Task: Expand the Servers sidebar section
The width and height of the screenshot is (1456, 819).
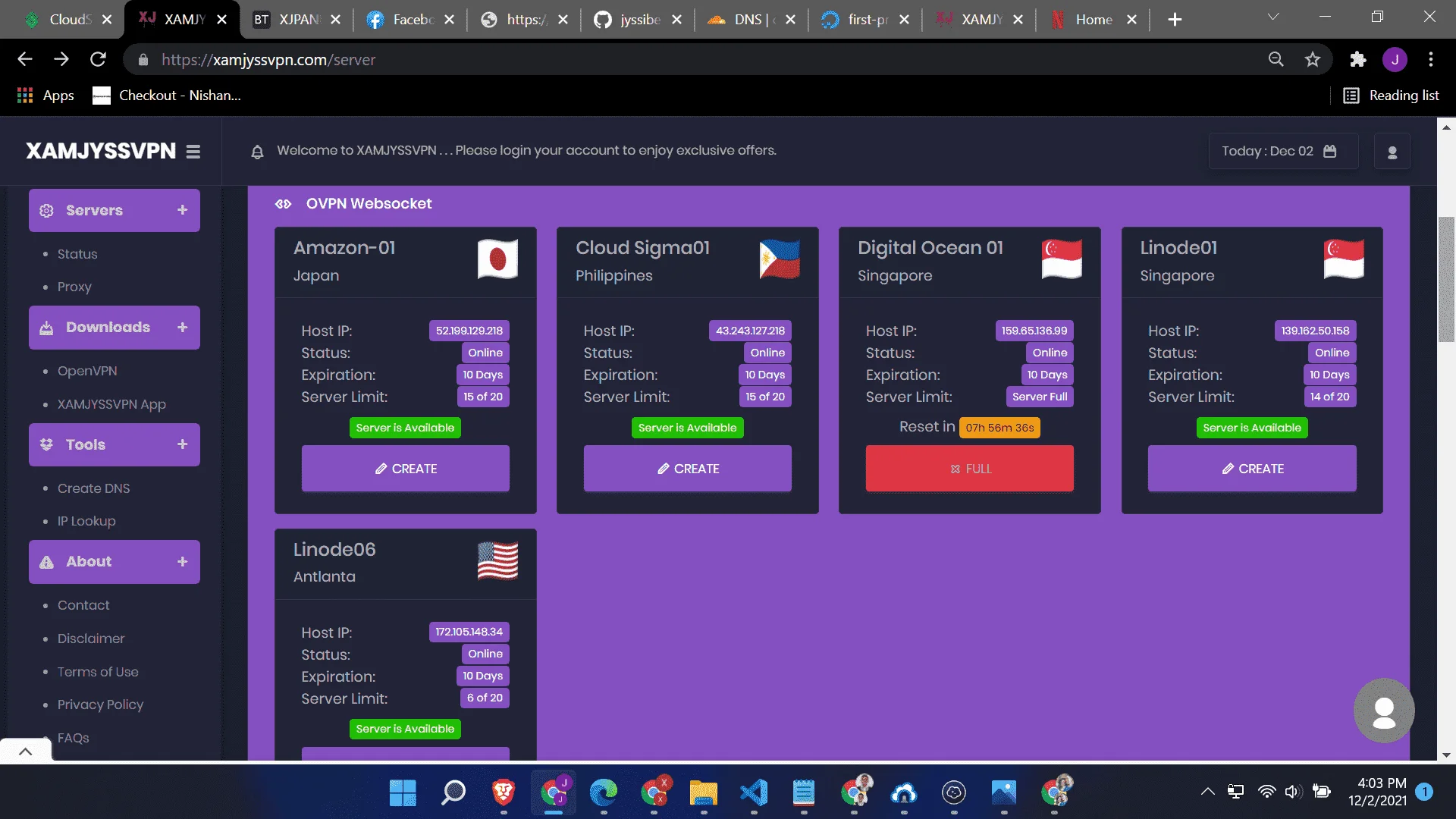Action: point(115,210)
